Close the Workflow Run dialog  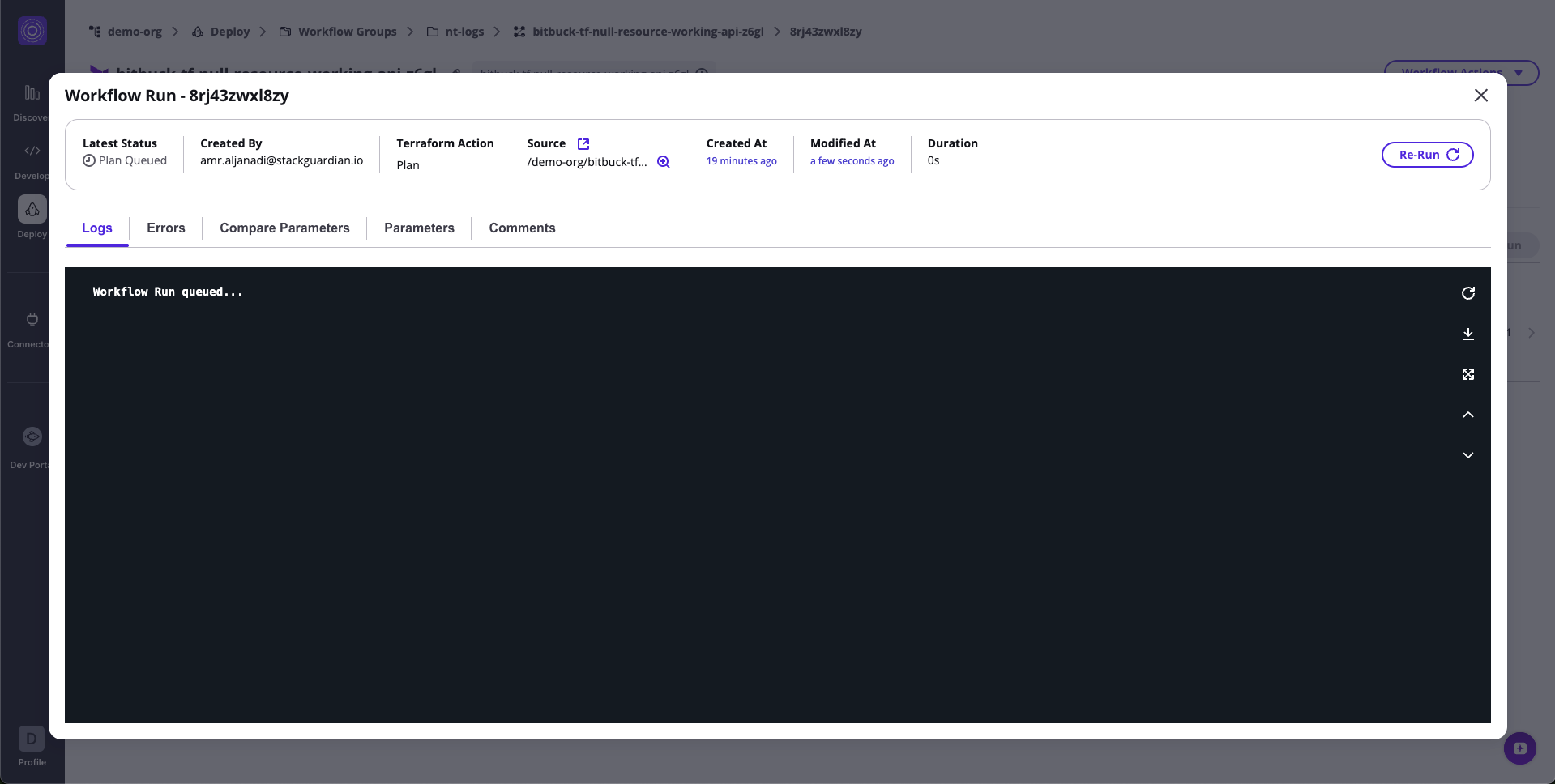tap(1480, 95)
